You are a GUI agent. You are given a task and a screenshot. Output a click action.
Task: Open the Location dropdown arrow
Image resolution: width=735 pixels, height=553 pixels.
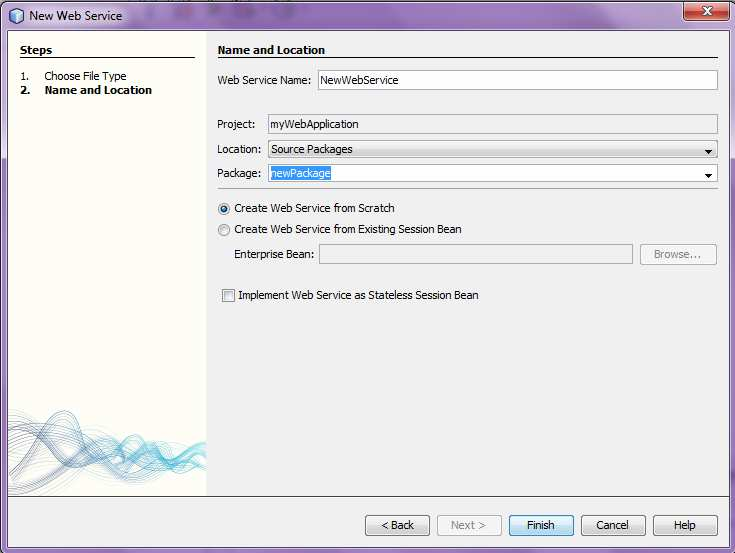pos(708,150)
